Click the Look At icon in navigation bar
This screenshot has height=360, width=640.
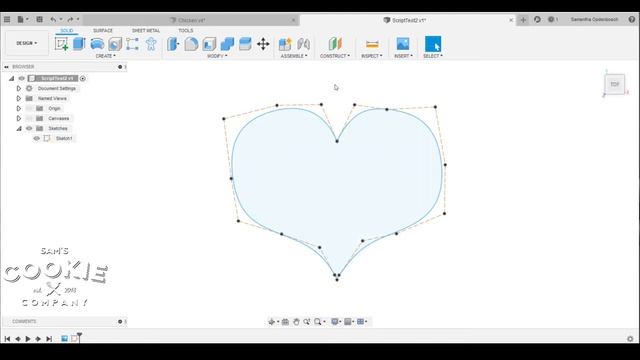285,322
